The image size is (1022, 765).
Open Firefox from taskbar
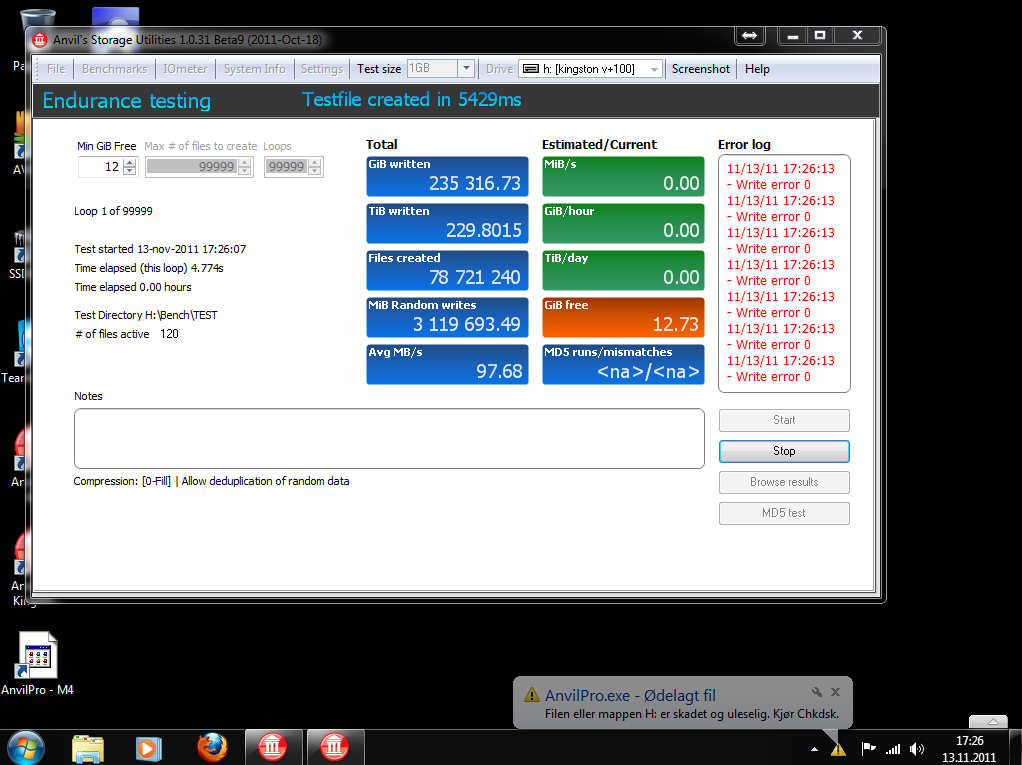[x=212, y=748]
